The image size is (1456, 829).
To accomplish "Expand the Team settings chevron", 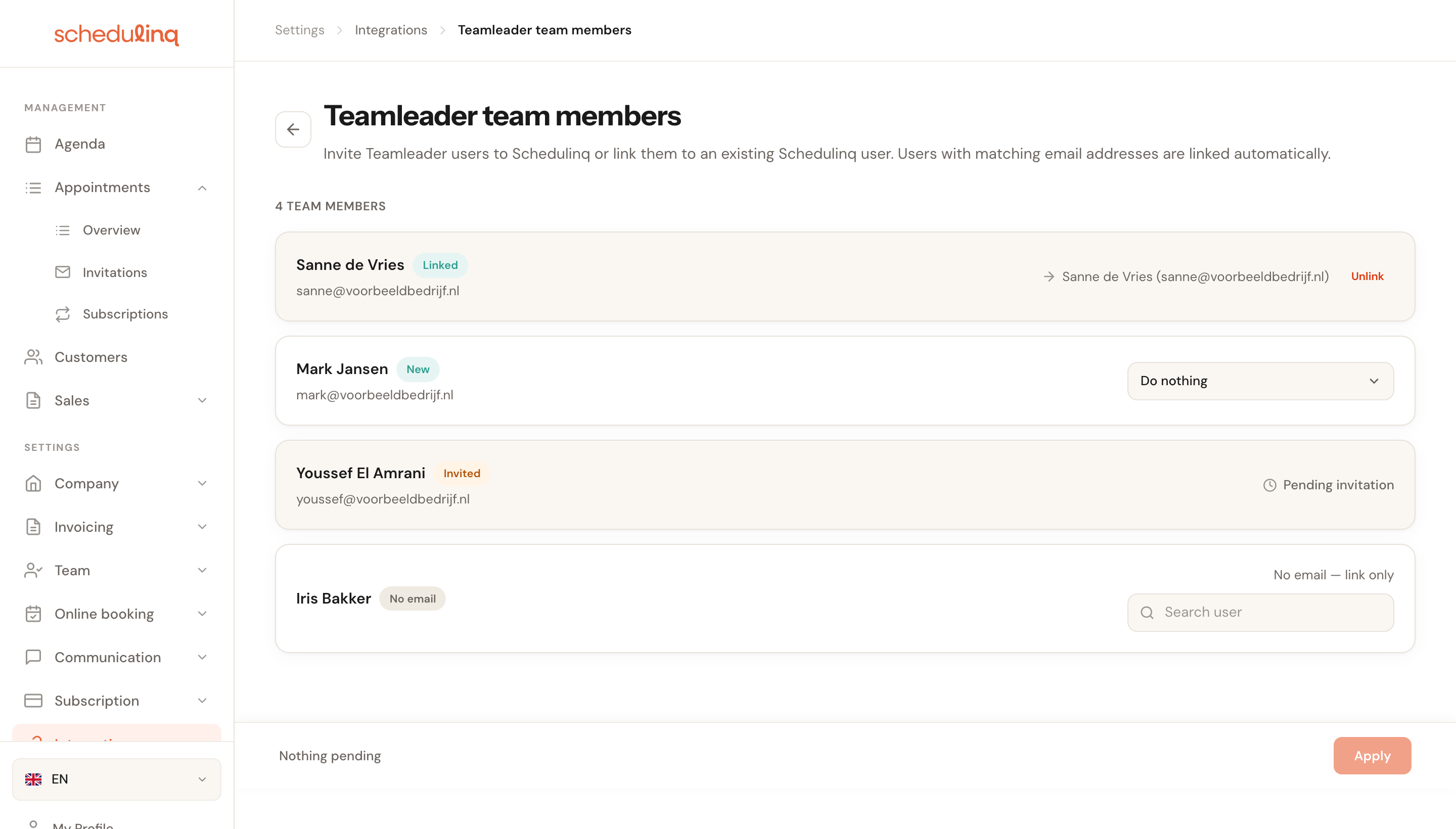I will [202, 570].
